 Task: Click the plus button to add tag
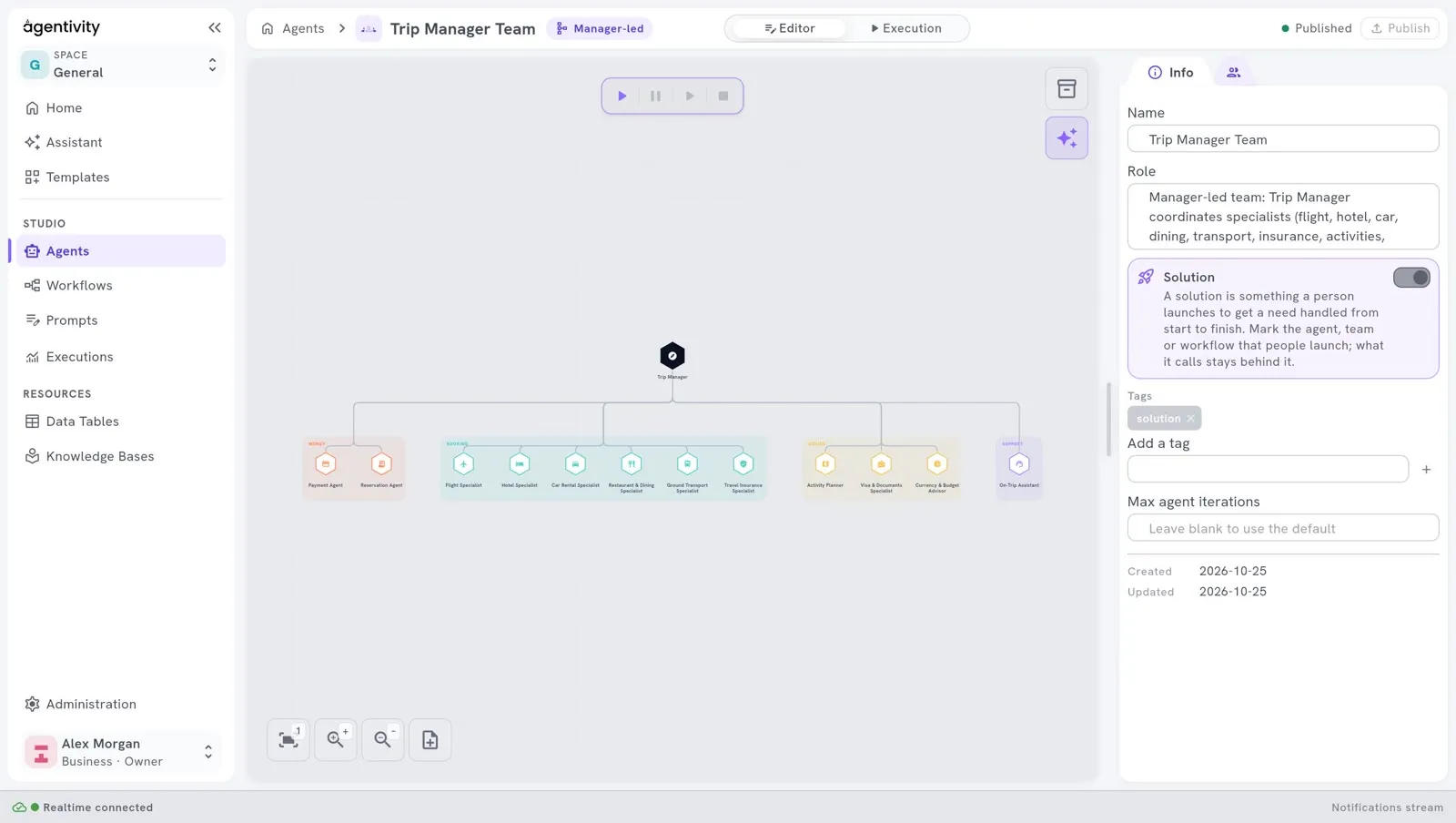[1426, 470]
